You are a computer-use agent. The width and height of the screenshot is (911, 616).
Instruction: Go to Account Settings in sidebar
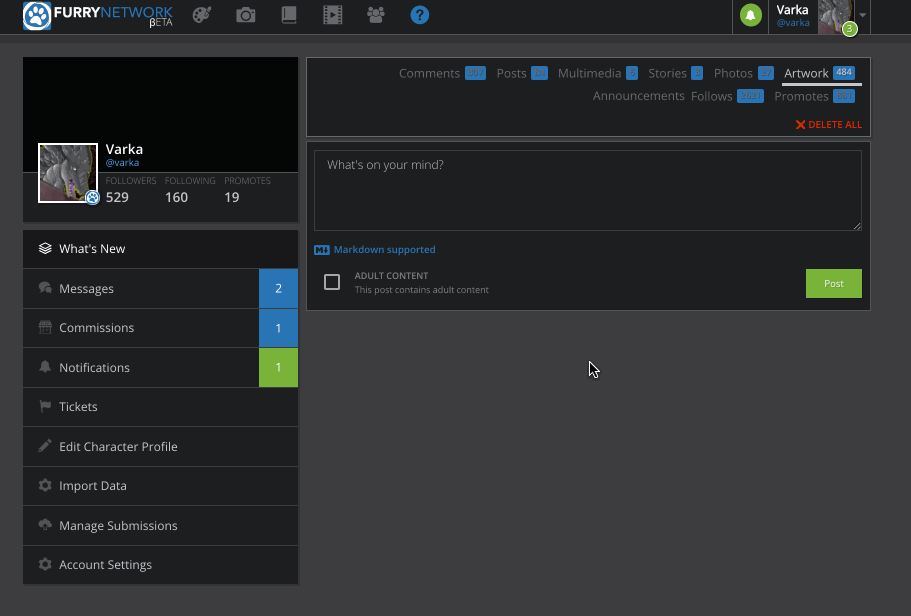point(105,565)
